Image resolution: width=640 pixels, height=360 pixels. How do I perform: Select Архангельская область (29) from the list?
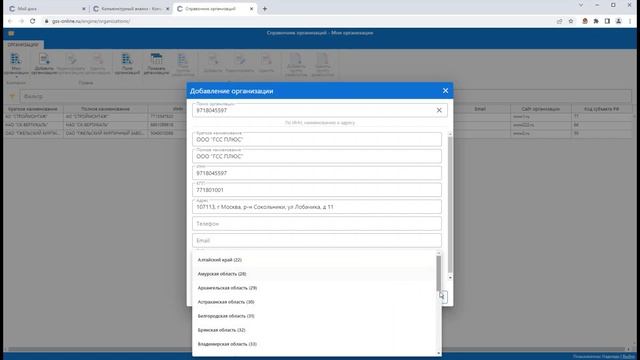pyautogui.click(x=314, y=288)
